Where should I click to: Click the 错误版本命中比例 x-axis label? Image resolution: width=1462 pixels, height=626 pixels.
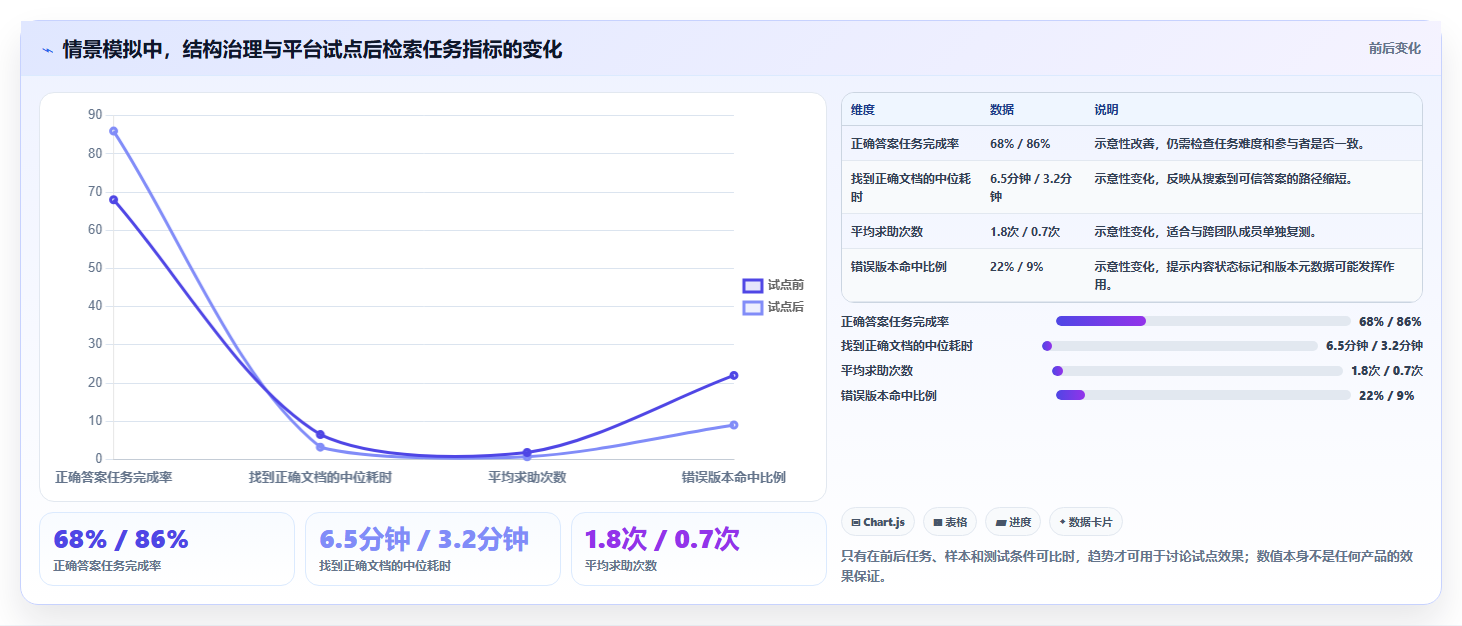(x=734, y=477)
